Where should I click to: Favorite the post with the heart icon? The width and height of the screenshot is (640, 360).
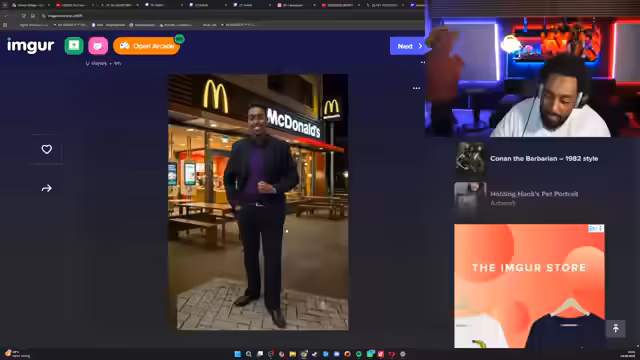47,149
